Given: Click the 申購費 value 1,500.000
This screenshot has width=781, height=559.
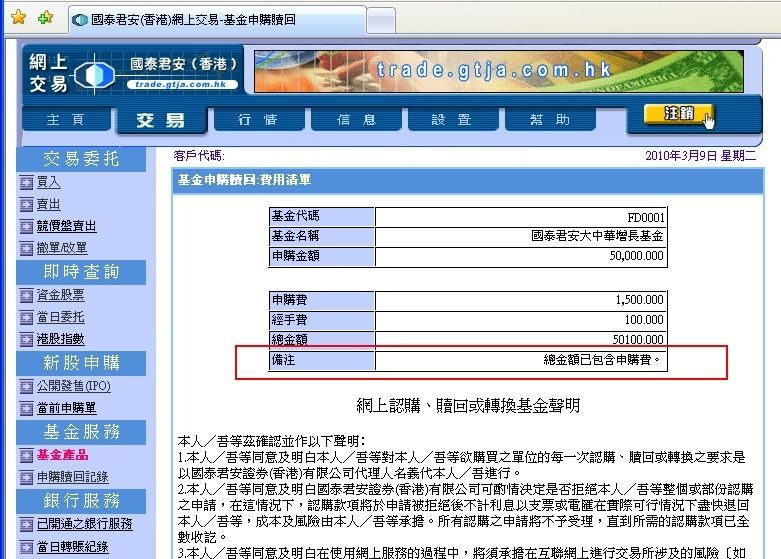Looking at the screenshot, I should [640, 300].
